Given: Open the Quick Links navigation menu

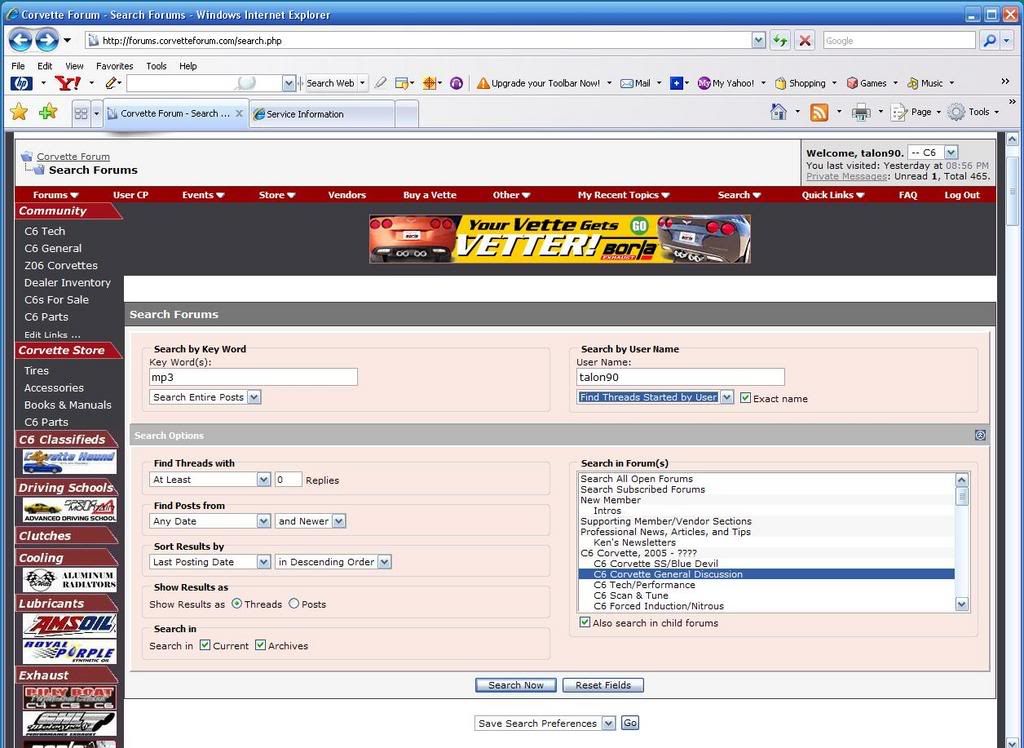Looking at the screenshot, I should coord(833,195).
